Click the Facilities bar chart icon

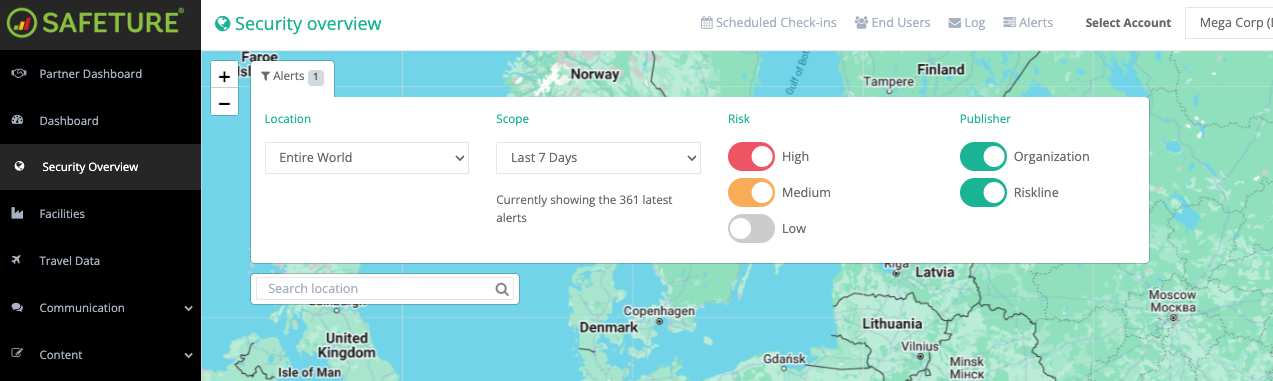pyautogui.click(x=17, y=214)
